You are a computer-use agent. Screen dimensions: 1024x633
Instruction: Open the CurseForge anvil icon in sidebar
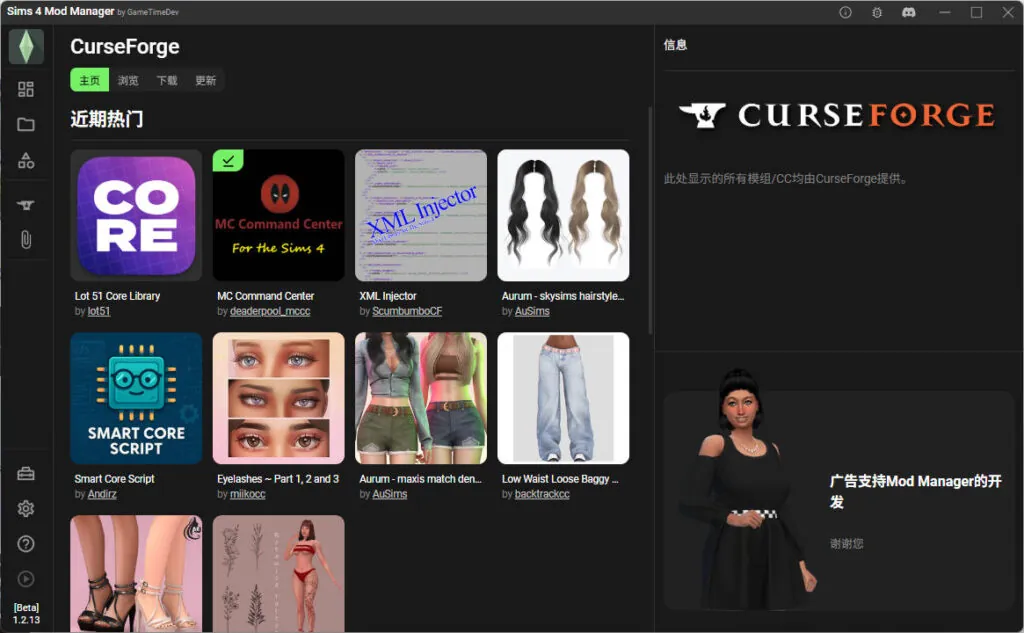click(x=26, y=205)
